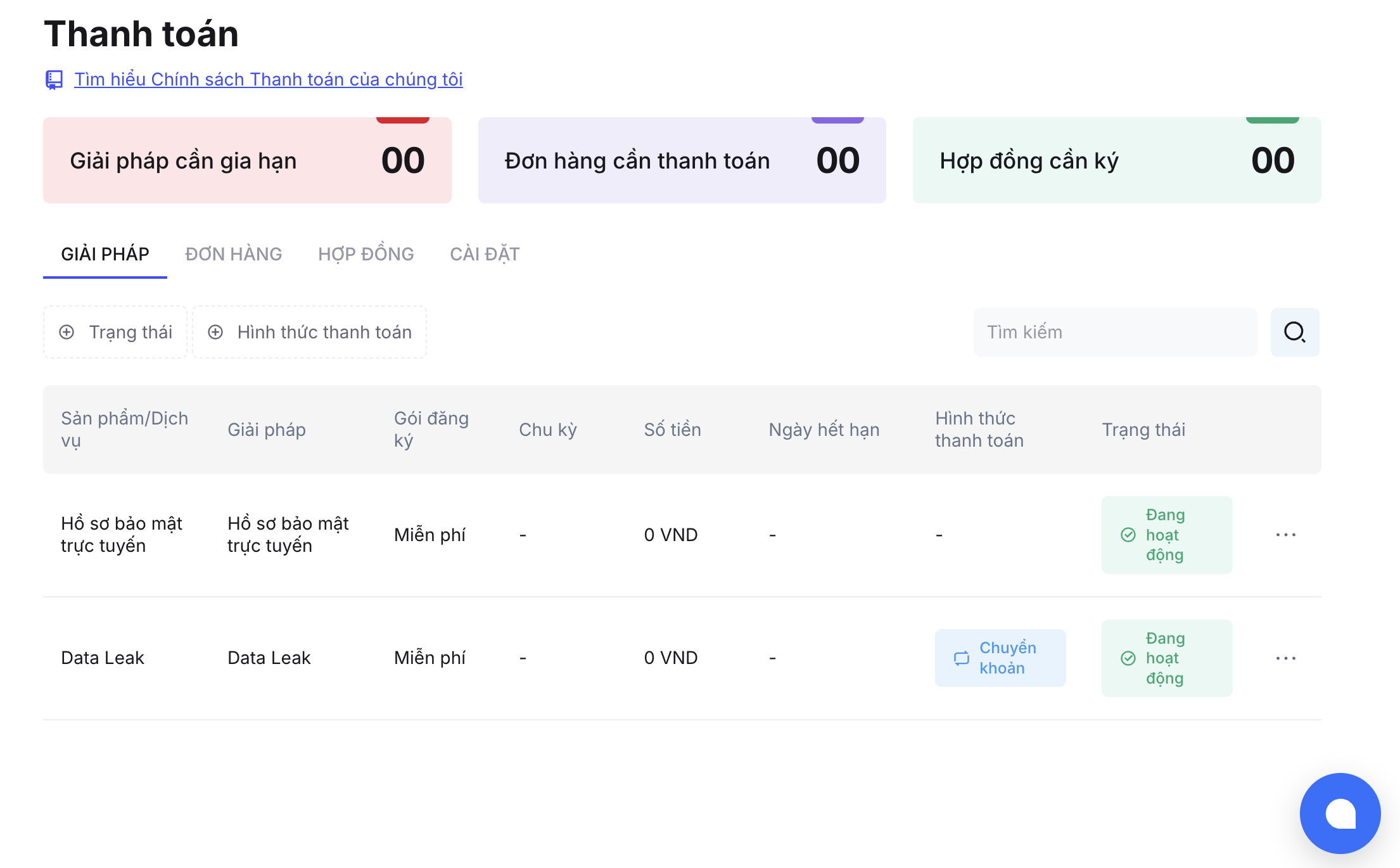Open Tìm hiểu Chính sách Thanh toán link
The height and width of the screenshot is (868, 1400).
[268, 79]
